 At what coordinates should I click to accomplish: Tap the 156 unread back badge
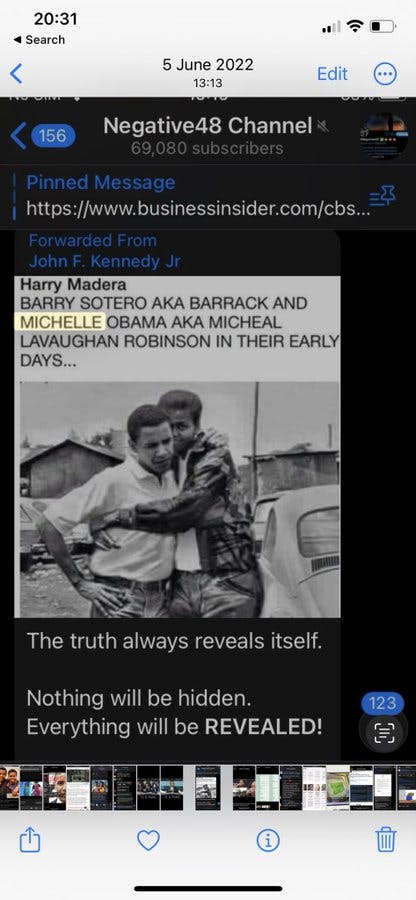coord(53,136)
